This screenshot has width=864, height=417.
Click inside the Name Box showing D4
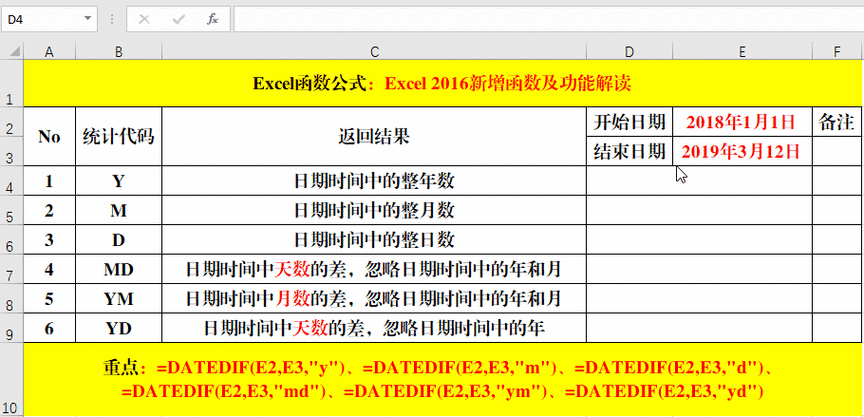[41, 19]
